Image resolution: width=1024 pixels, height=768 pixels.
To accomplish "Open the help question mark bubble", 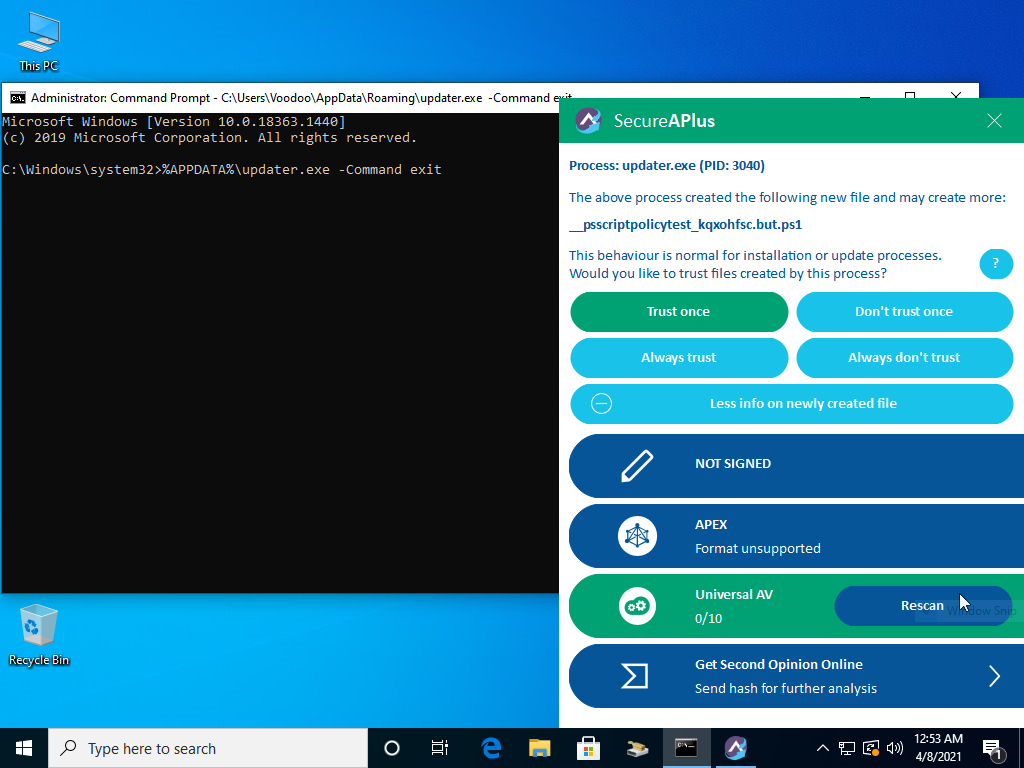I will [x=995, y=264].
